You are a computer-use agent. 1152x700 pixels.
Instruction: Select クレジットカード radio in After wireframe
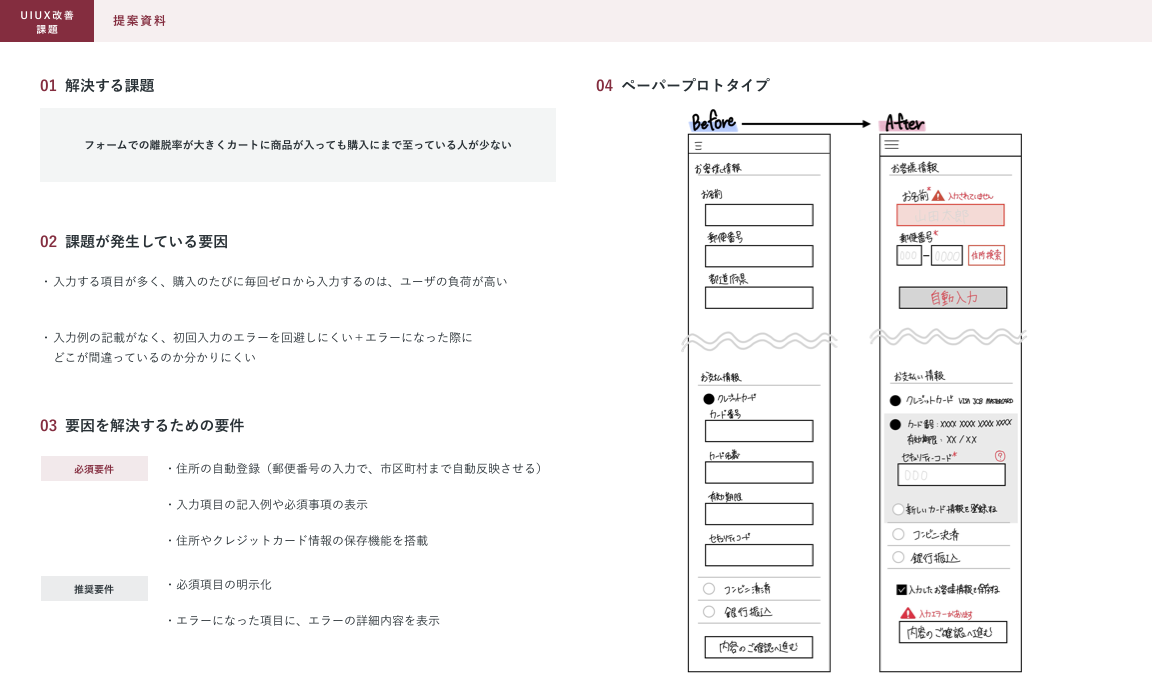(x=895, y=400)
